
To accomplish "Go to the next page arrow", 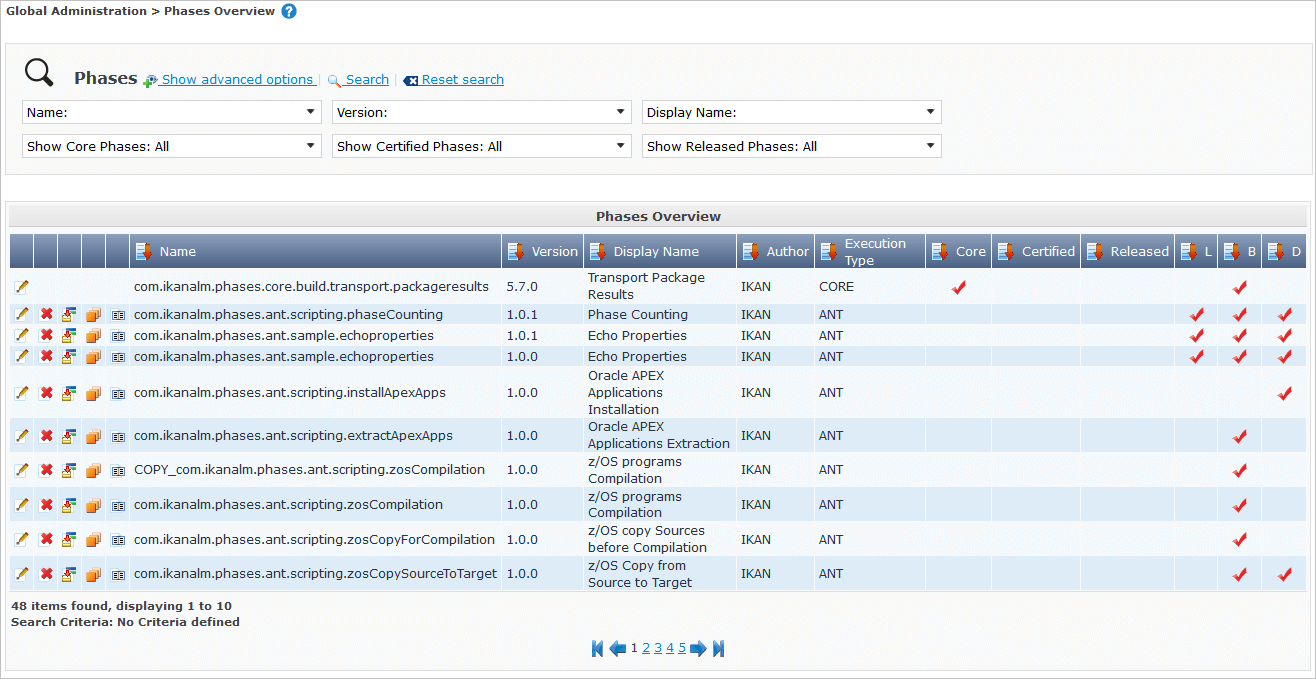I will tap(698, 648).
